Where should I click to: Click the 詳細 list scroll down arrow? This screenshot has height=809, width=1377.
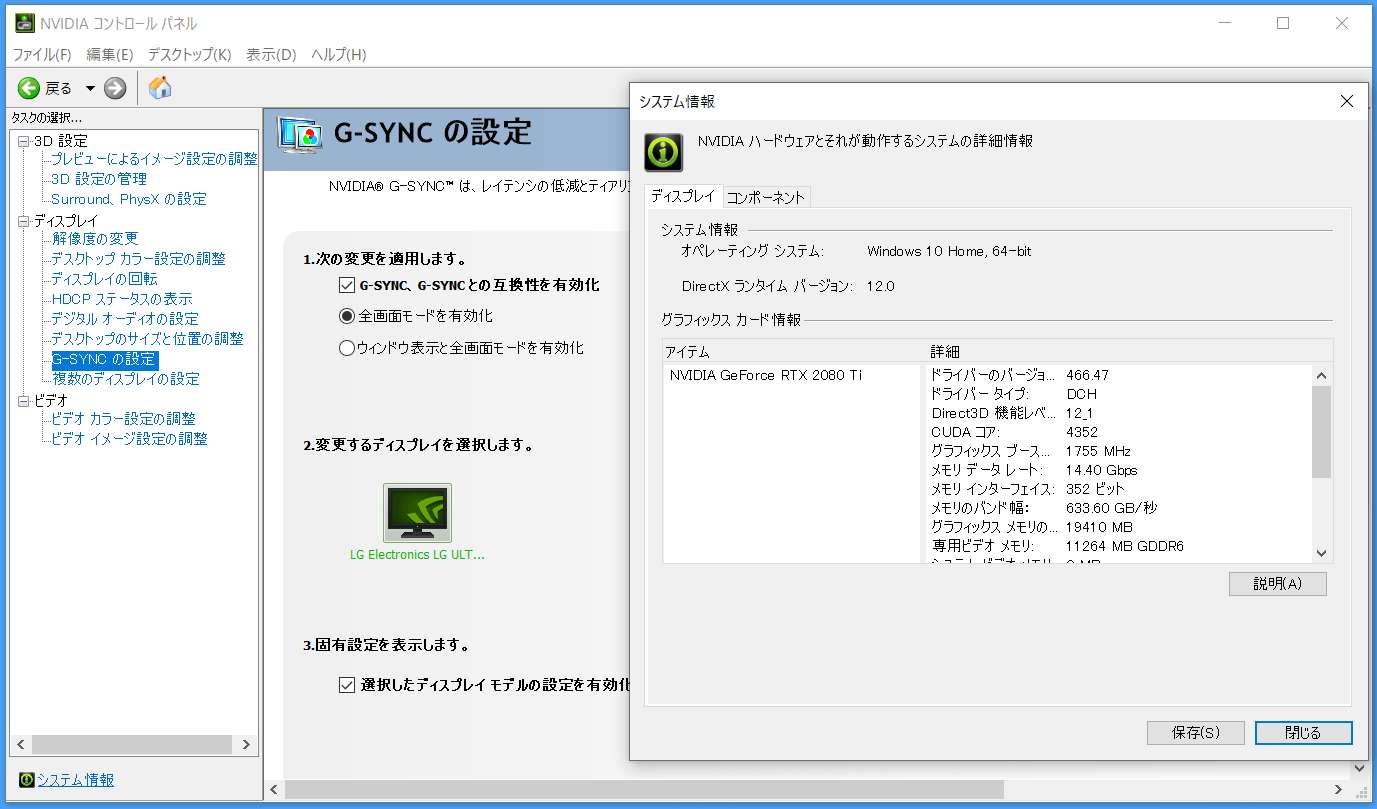[1321, 553]
